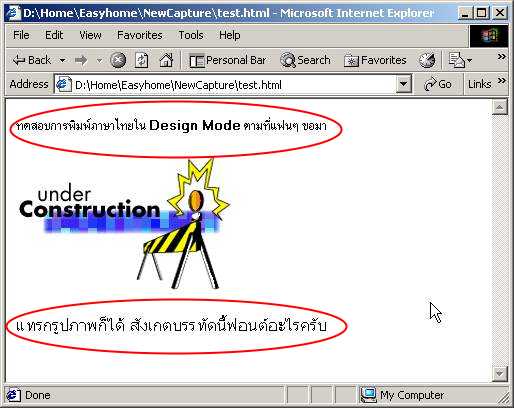
Task: Close the Internet Explorer window
Action: click(500, 13)
